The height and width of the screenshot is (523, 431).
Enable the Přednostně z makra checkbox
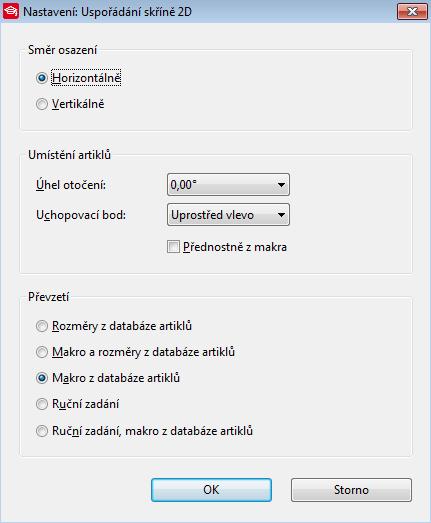tap(173, 247)
